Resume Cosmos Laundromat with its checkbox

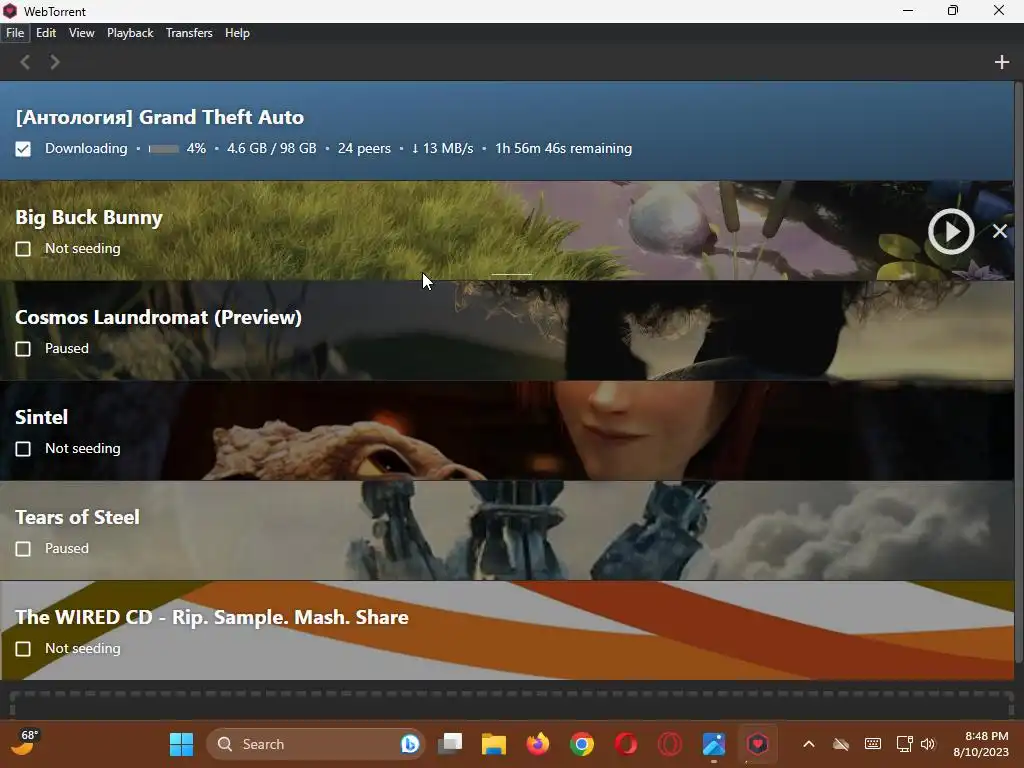(23, 349)
